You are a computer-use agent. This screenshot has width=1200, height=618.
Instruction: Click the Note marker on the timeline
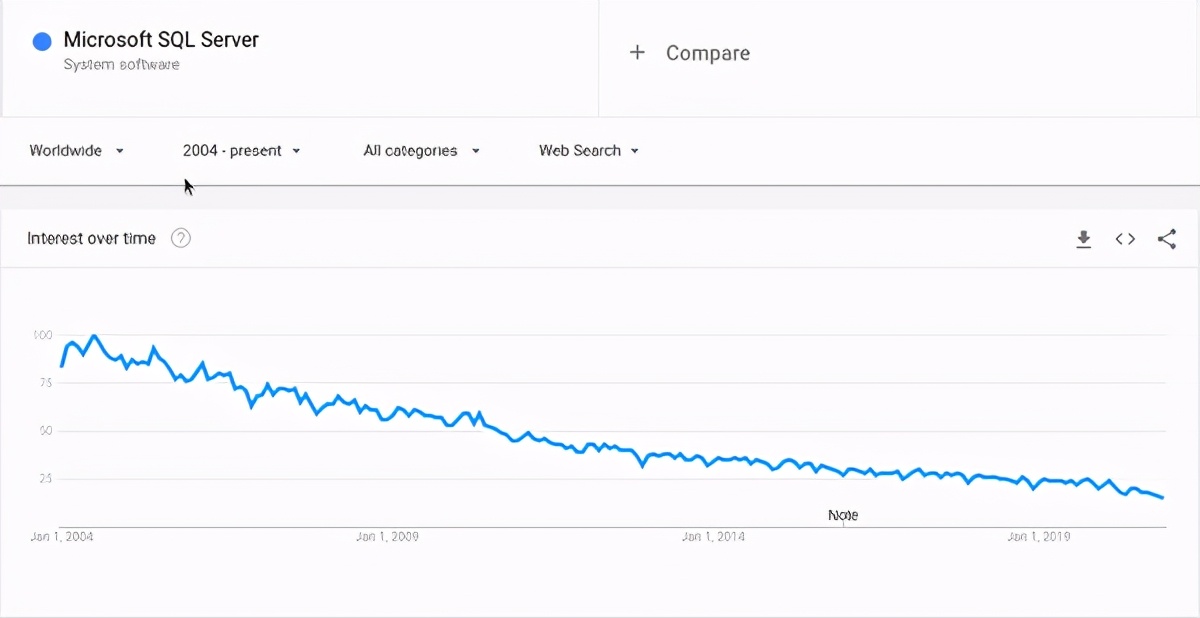(843, 515)
